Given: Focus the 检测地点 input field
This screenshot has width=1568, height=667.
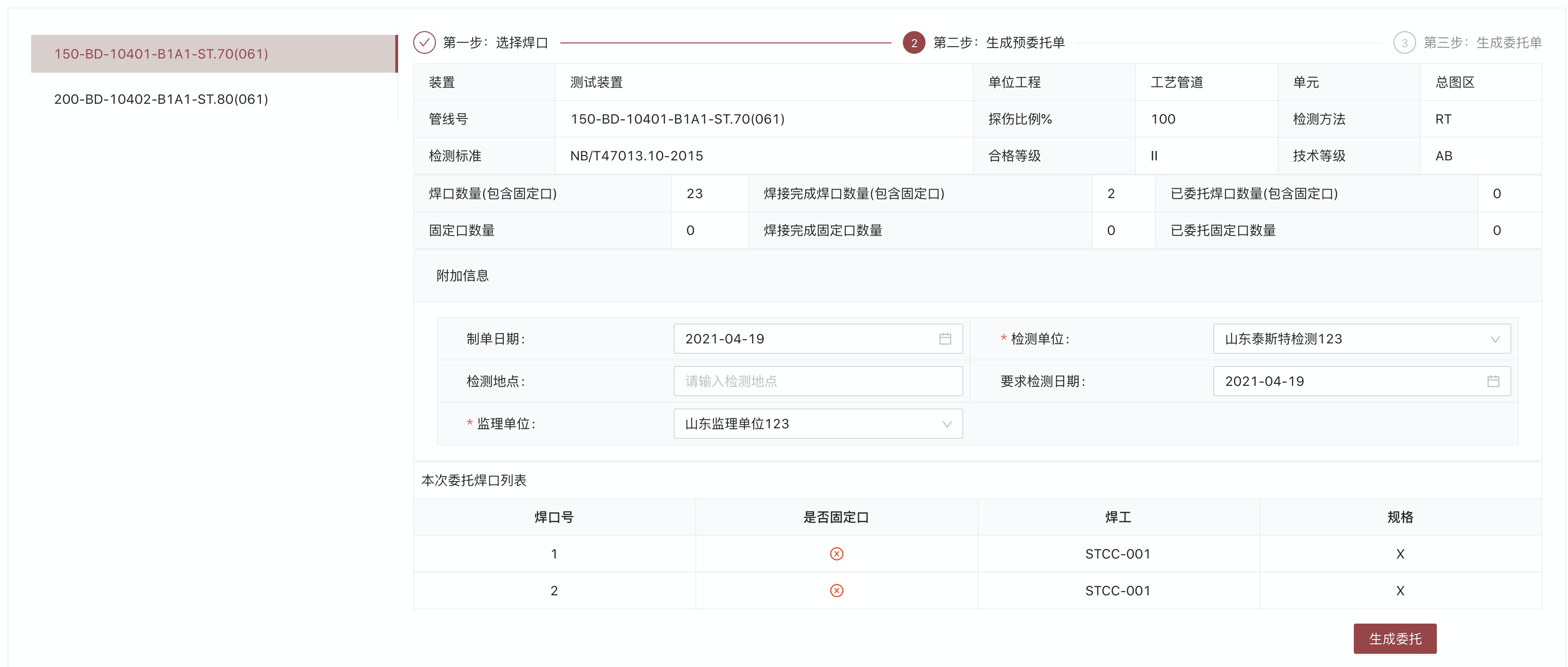Looking at the screenshot, I should 817,382.
